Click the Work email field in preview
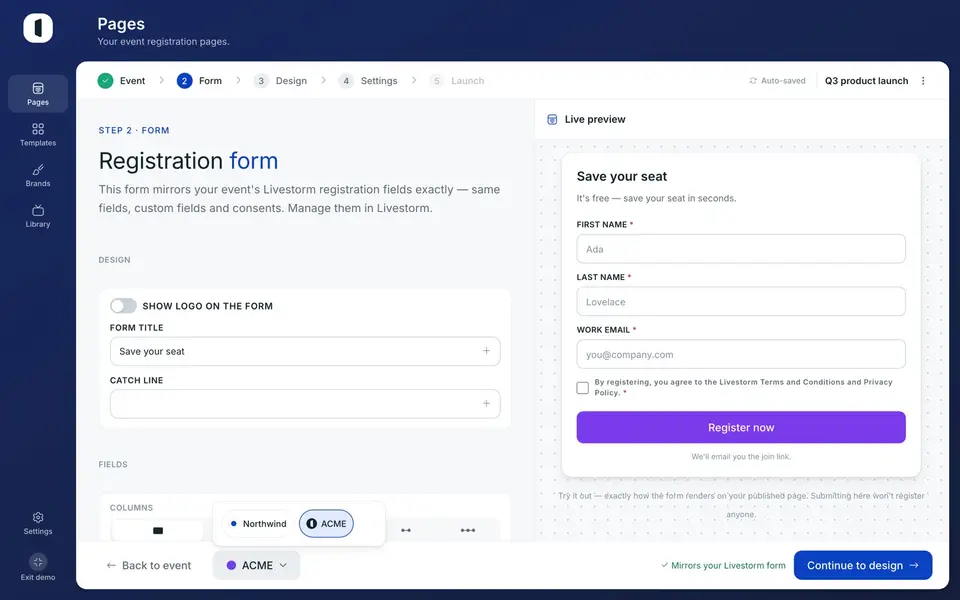Image resolution: width=960 pixels, height=600 pixels. click(741, 354)
